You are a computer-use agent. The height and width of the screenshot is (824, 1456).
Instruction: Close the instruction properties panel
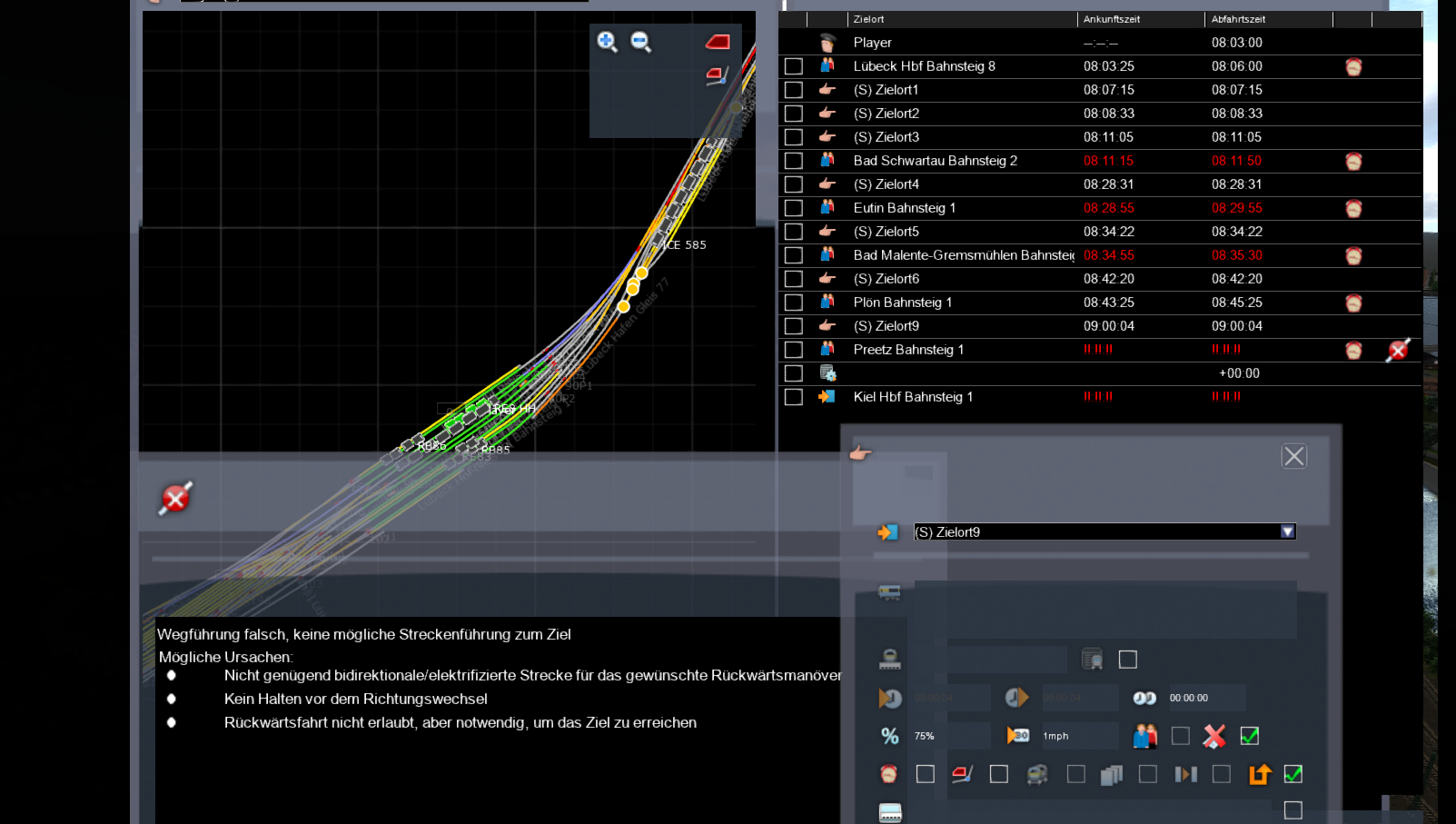pos(1294,456)
